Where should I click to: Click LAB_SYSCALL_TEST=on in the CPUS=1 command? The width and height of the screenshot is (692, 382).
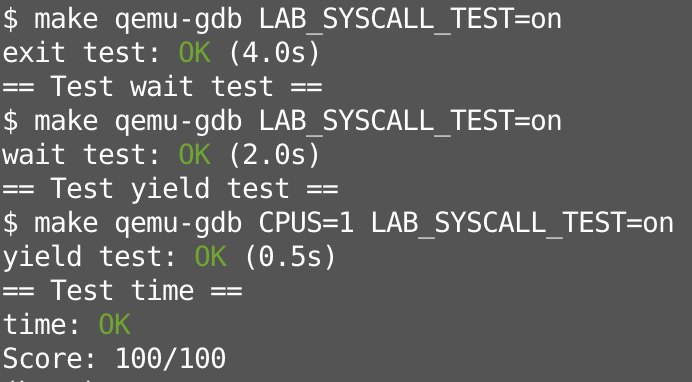coord(522,224)
